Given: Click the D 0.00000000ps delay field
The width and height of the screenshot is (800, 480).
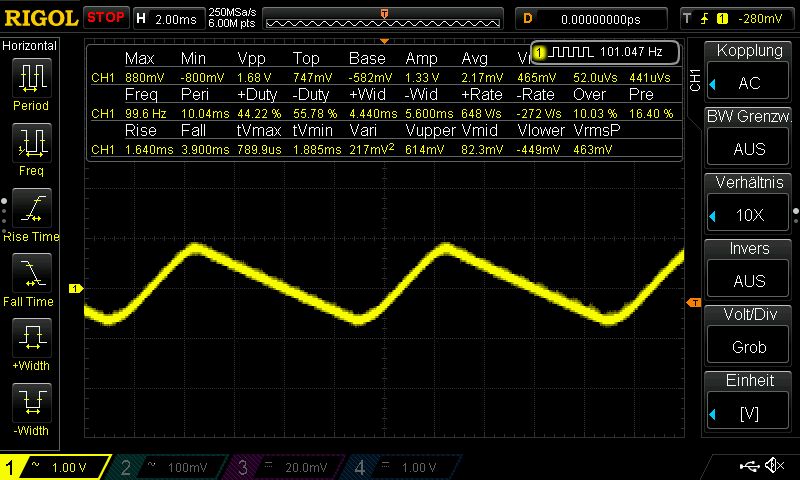Looking at the screenshot, I should pos(591,19).
